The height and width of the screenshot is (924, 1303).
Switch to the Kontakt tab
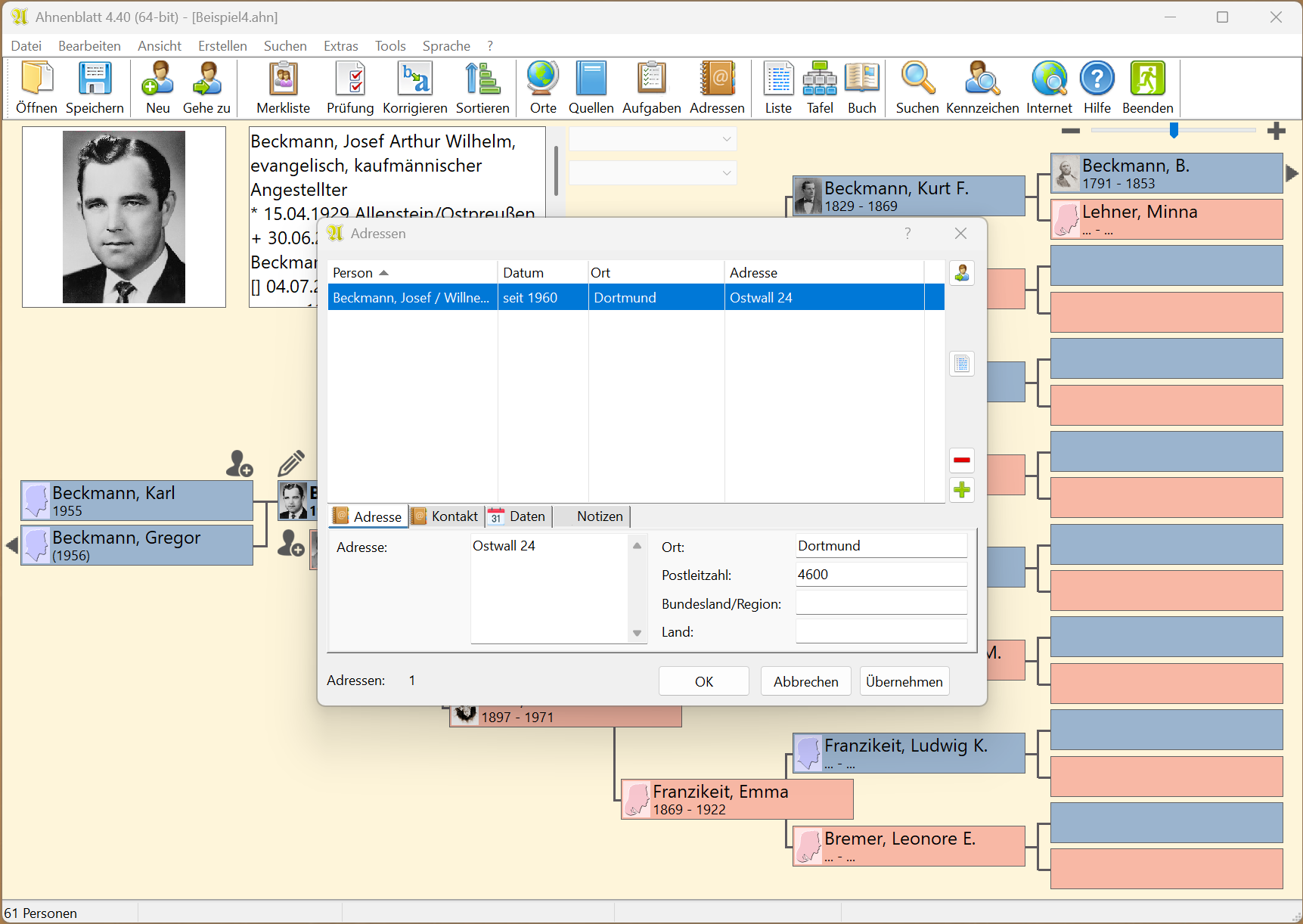(x=446, y=516)
